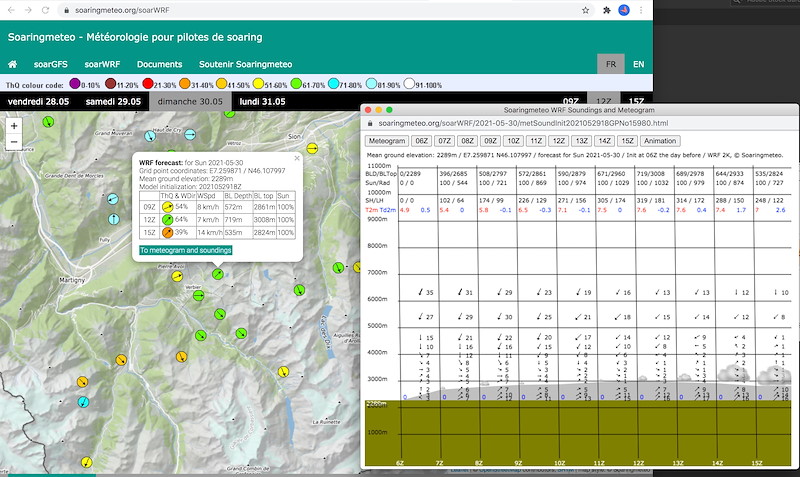
Task: Click green marker west of Grand Muveran
Action: 48,122
